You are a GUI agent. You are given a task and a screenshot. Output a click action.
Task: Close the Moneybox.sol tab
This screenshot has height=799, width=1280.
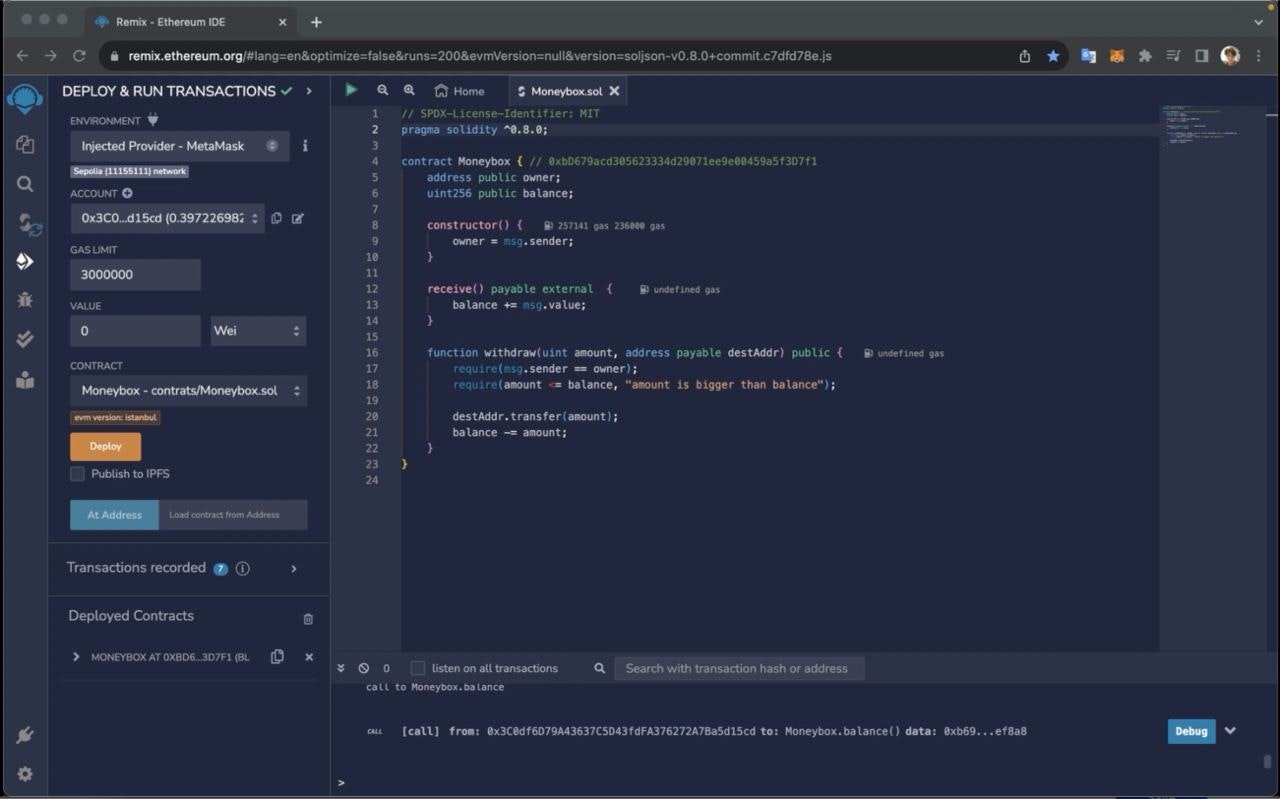pyautogui.click(x=614, y=90)
